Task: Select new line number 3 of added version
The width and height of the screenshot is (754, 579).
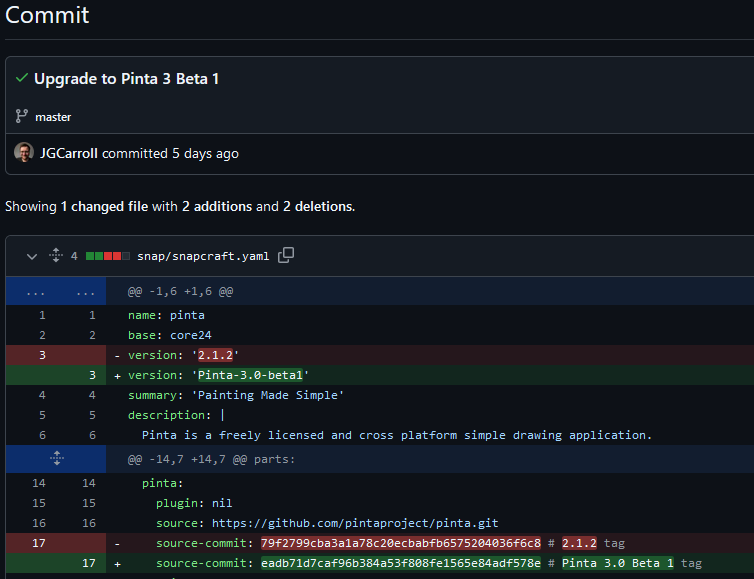Action: 91,375
